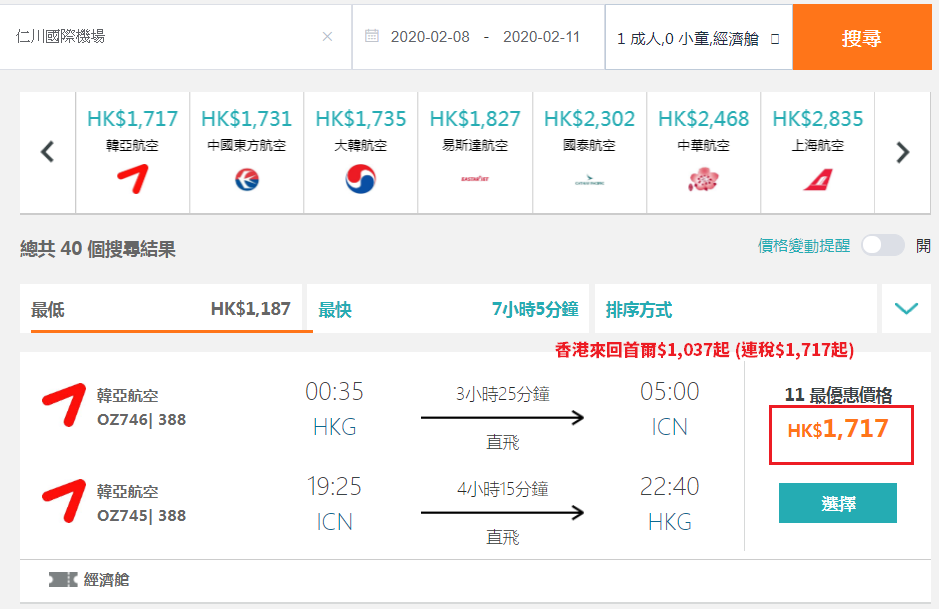Click the 韓亞航空 logo for flight OZ746
The image size is (939, 609).
[63, 405]
